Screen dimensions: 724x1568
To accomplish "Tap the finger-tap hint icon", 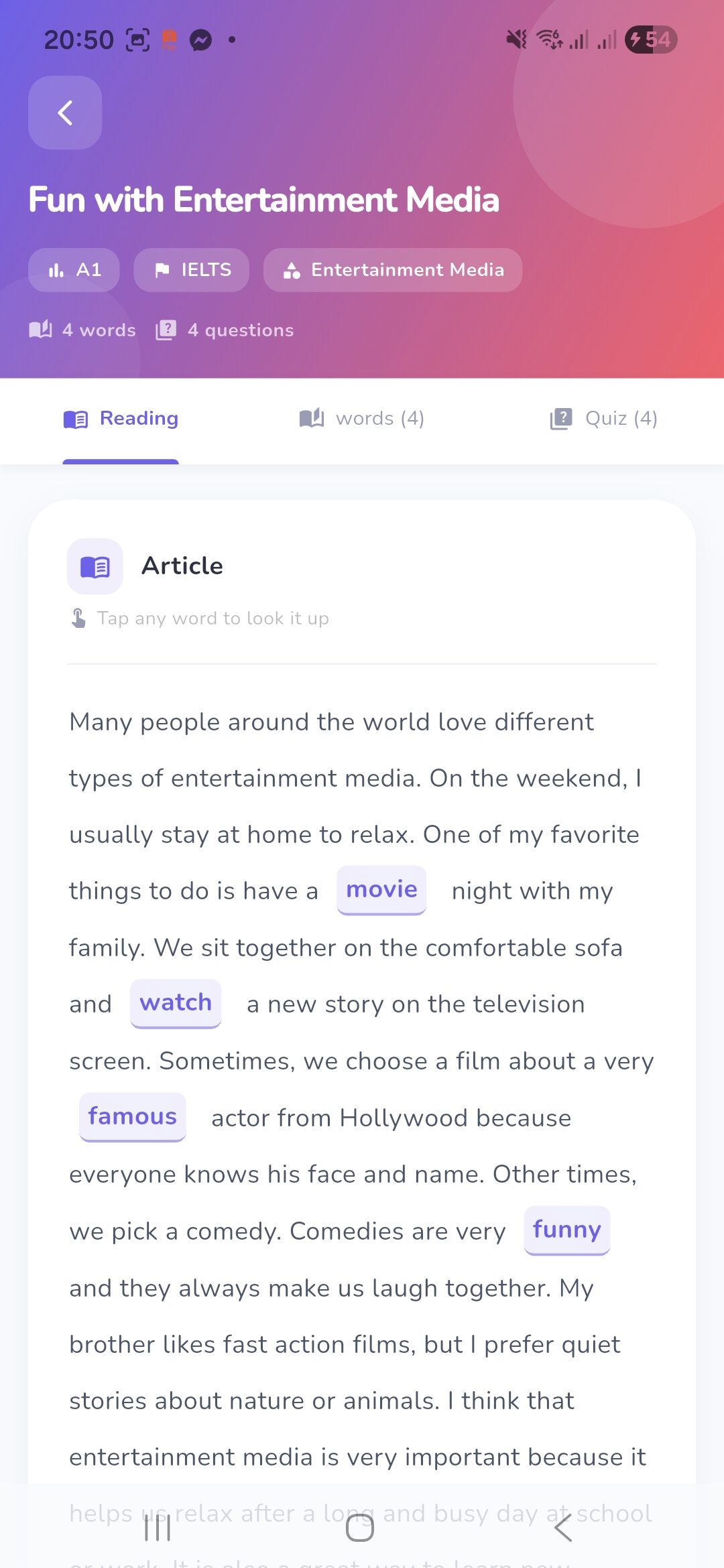I will click(78, 618).
